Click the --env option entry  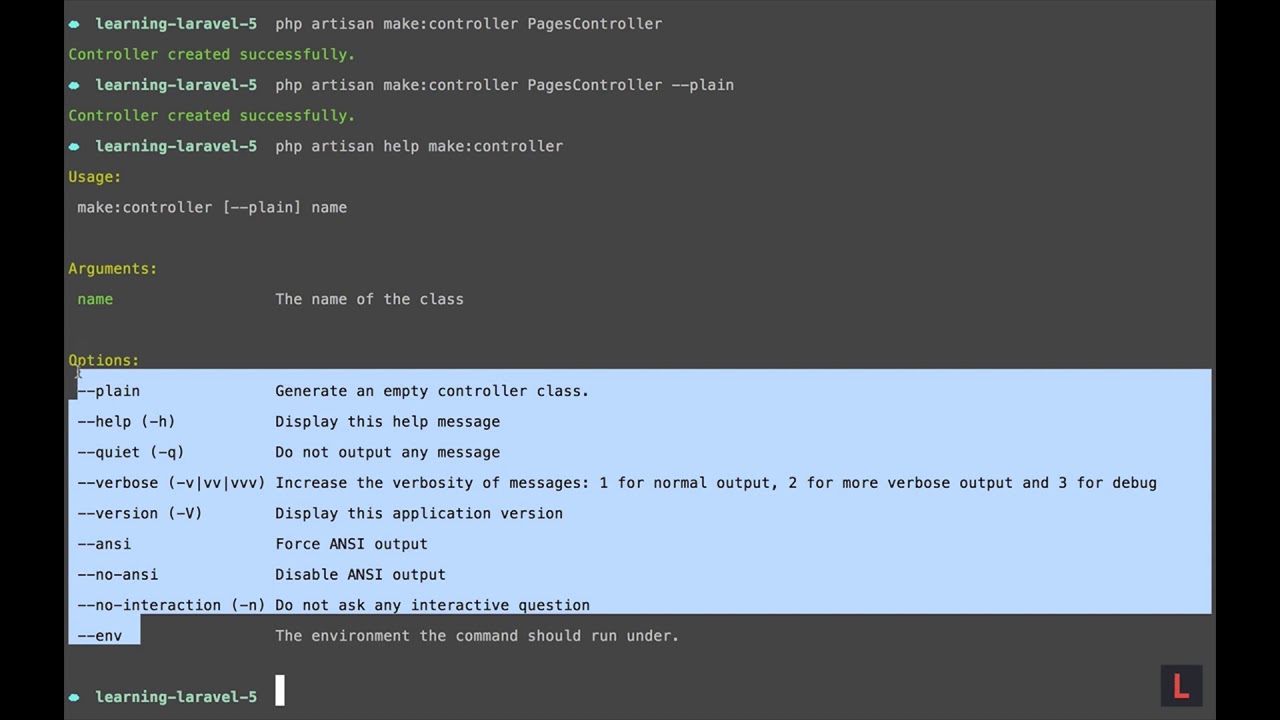click(x=100, y=636)
